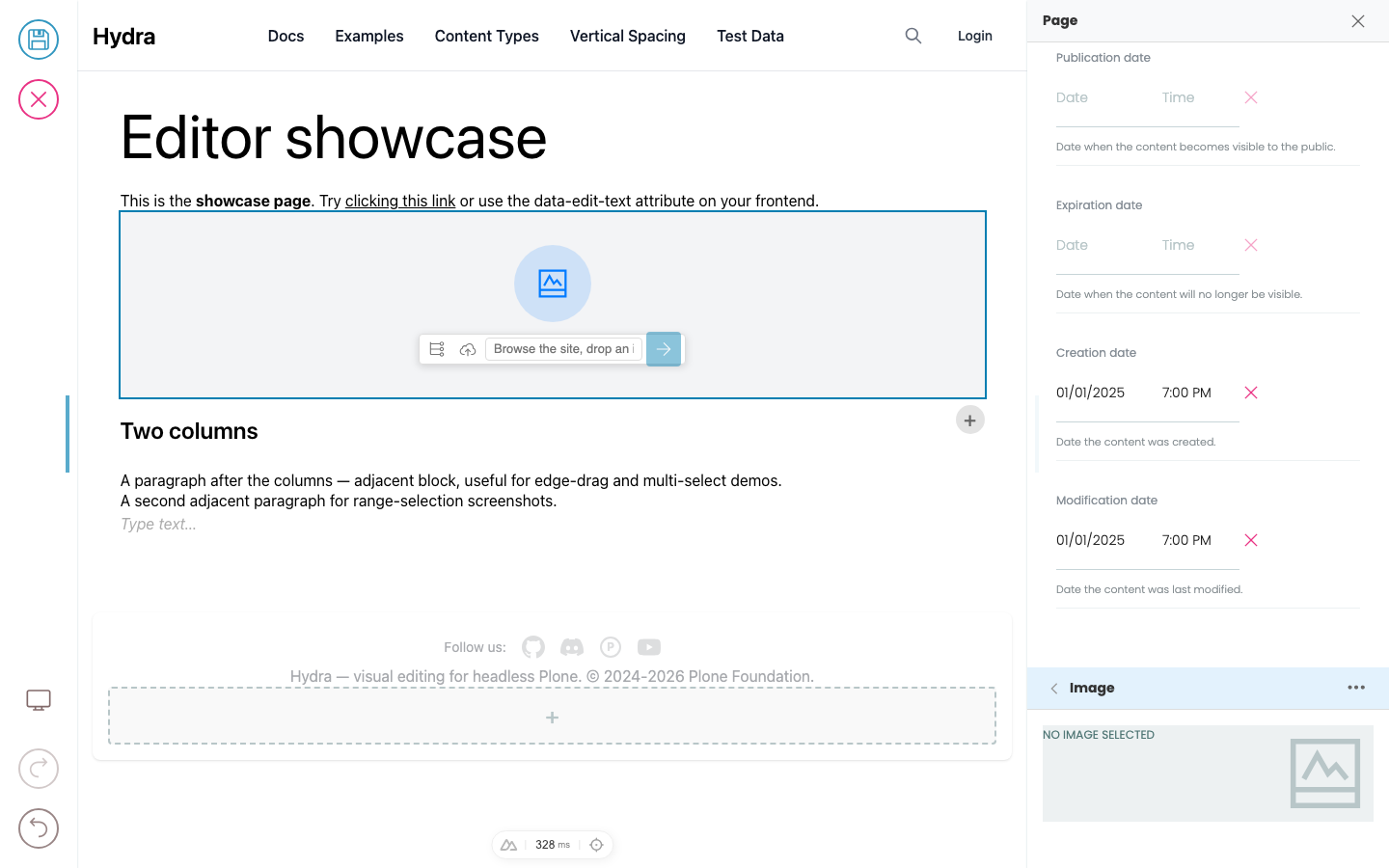Clear the Modification date value
1389x868 pixels.
click(x=1251, y=540)
